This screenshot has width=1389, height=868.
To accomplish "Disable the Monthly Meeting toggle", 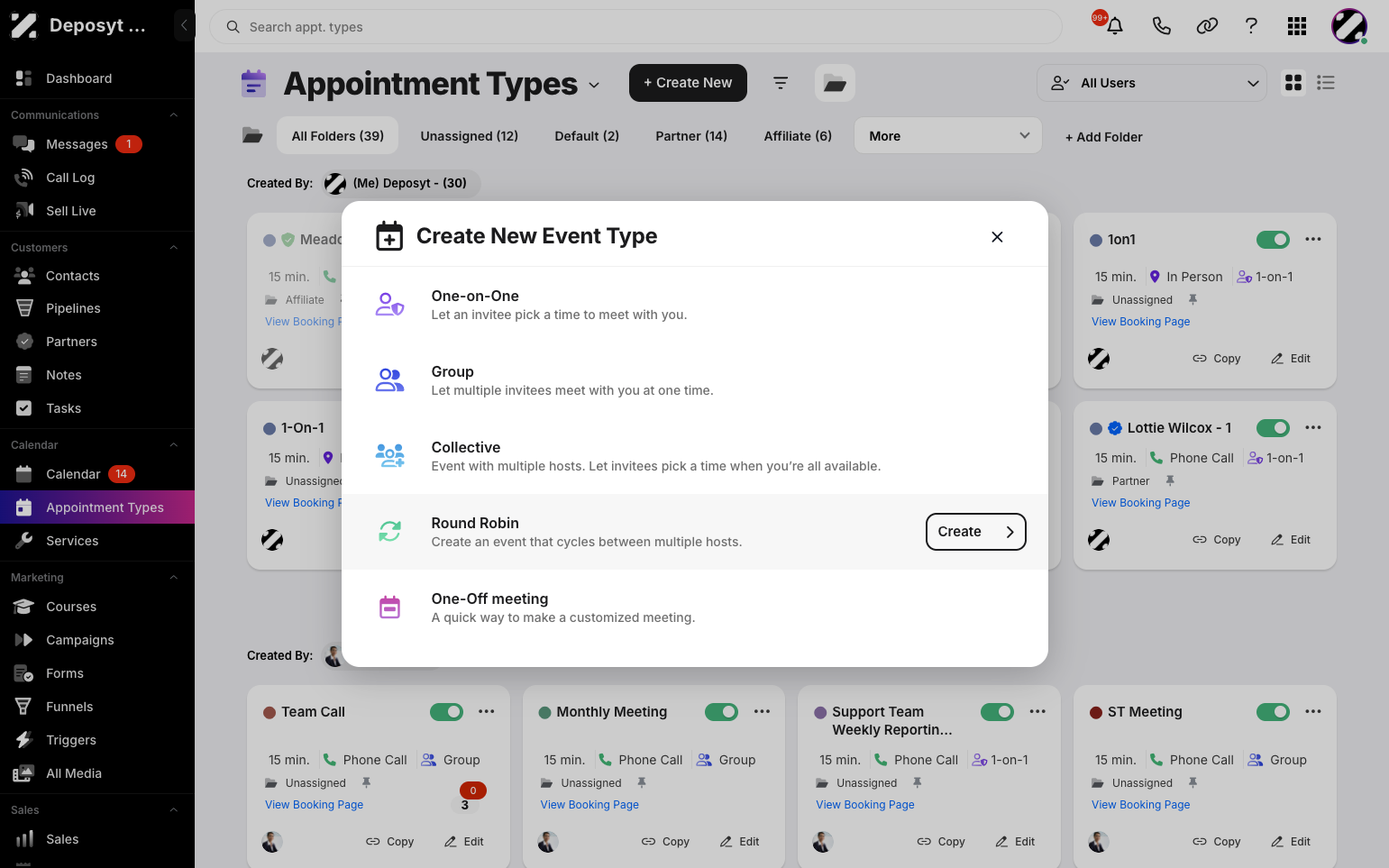I will point(721,712).
